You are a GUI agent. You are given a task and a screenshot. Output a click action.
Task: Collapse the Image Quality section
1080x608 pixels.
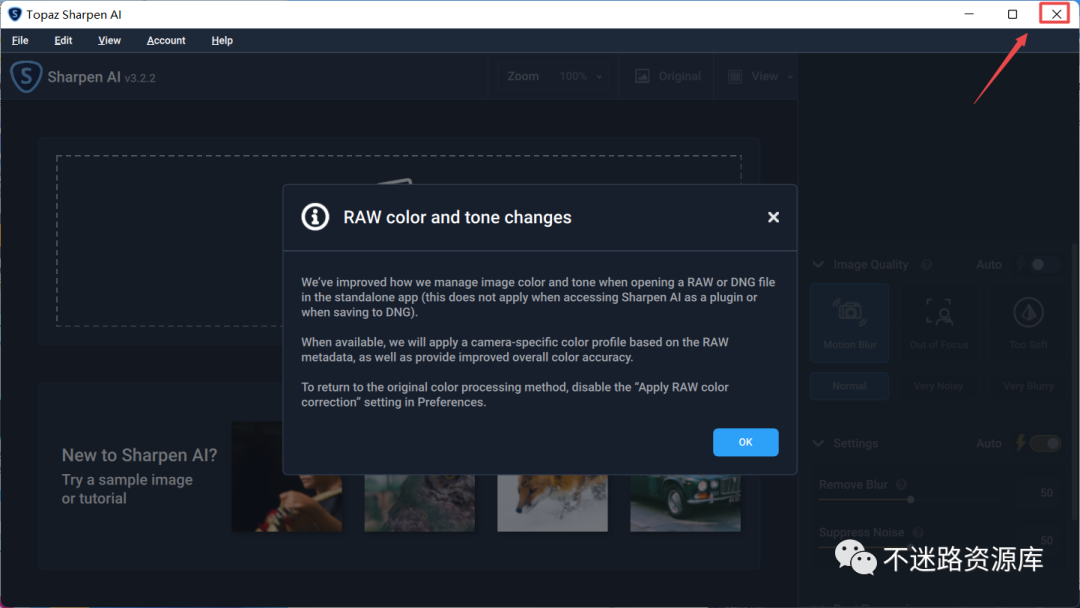pos(818,264)
